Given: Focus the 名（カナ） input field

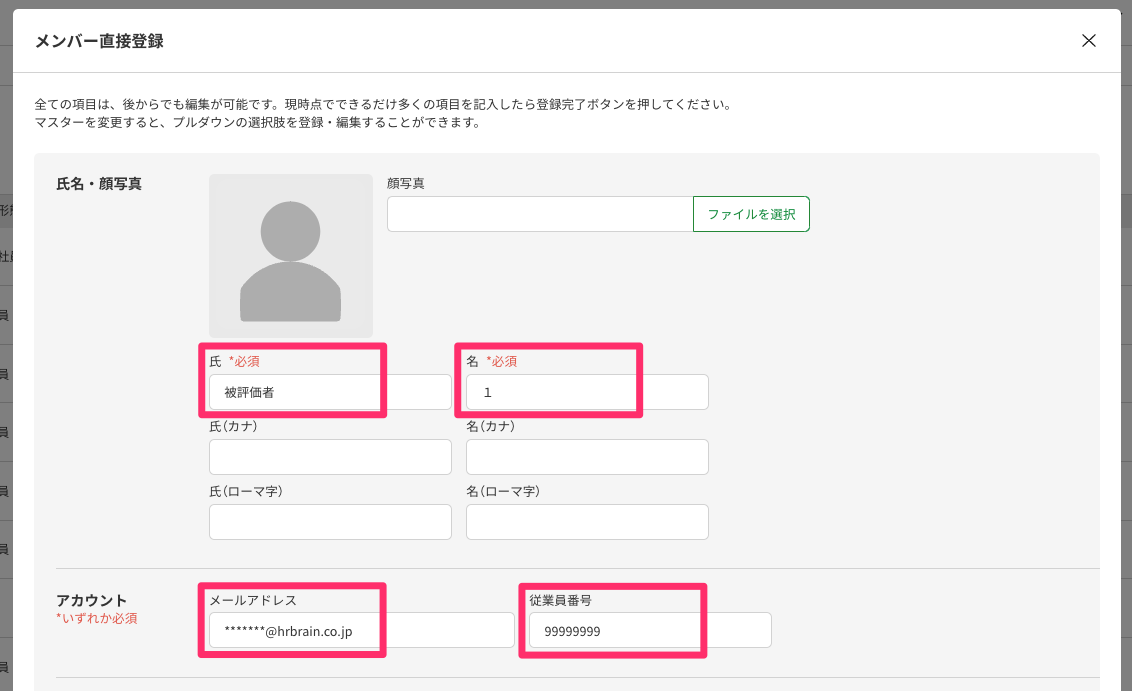Looking at the screenshot, I should coord(587,456).
